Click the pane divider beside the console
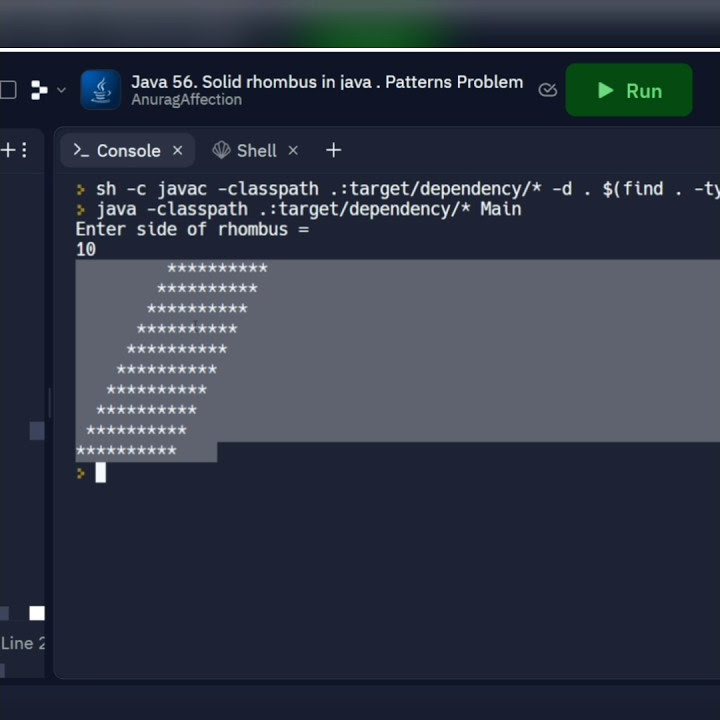Screen dimensions: 720x720 49,400
